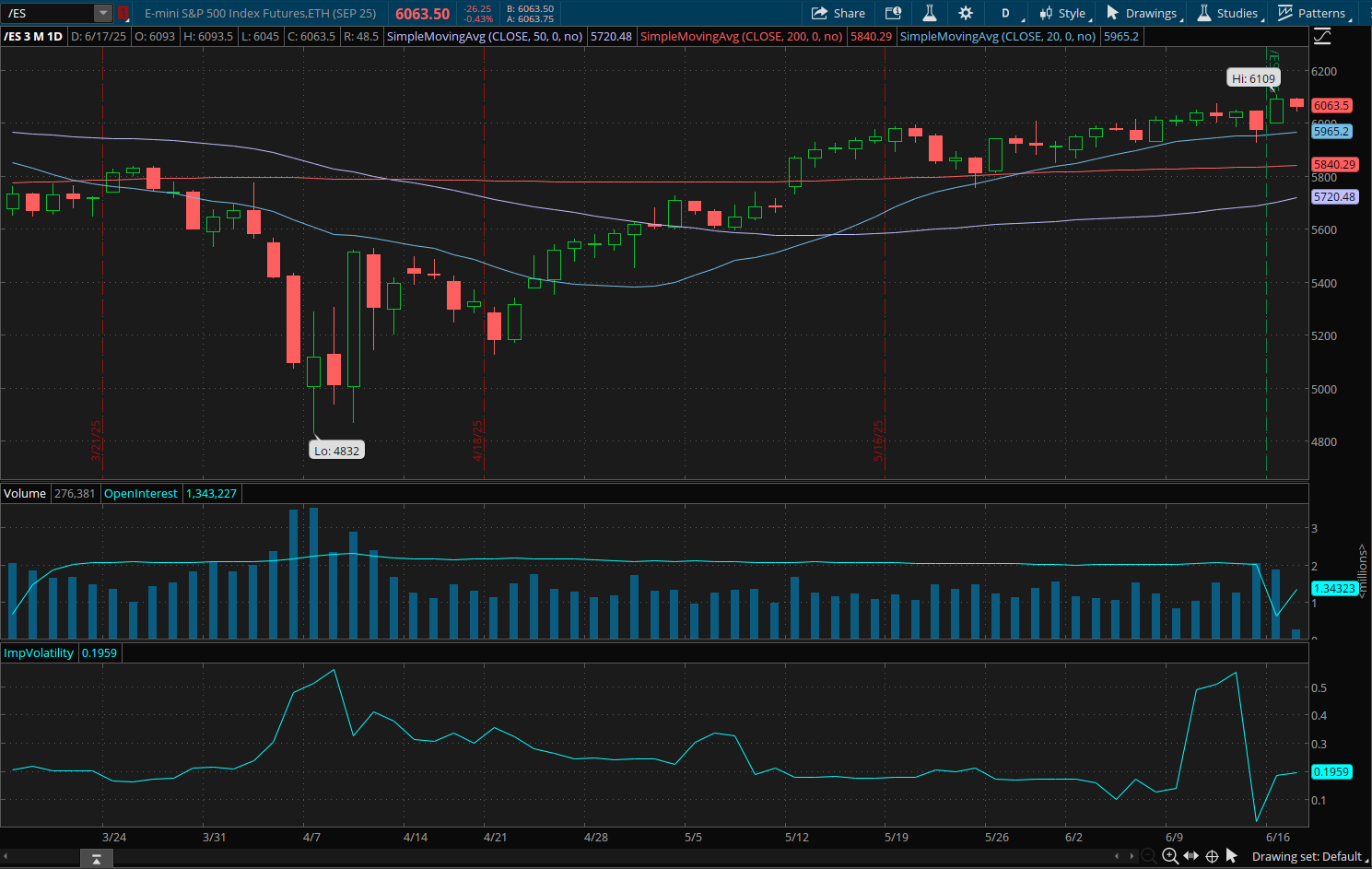Screen dimensions: 1372x869
Task: Click the /ES 3 M 1D chart label
Action: 33,36
